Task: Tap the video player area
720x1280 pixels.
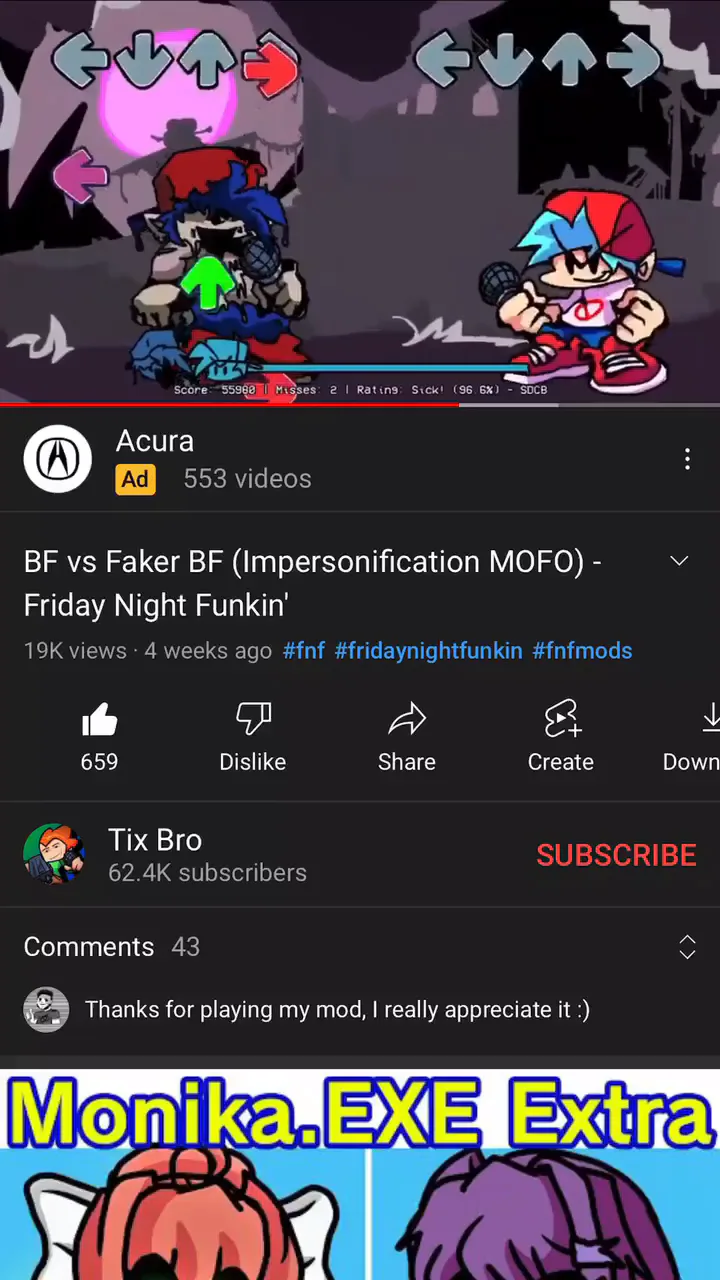Action: 360,200
